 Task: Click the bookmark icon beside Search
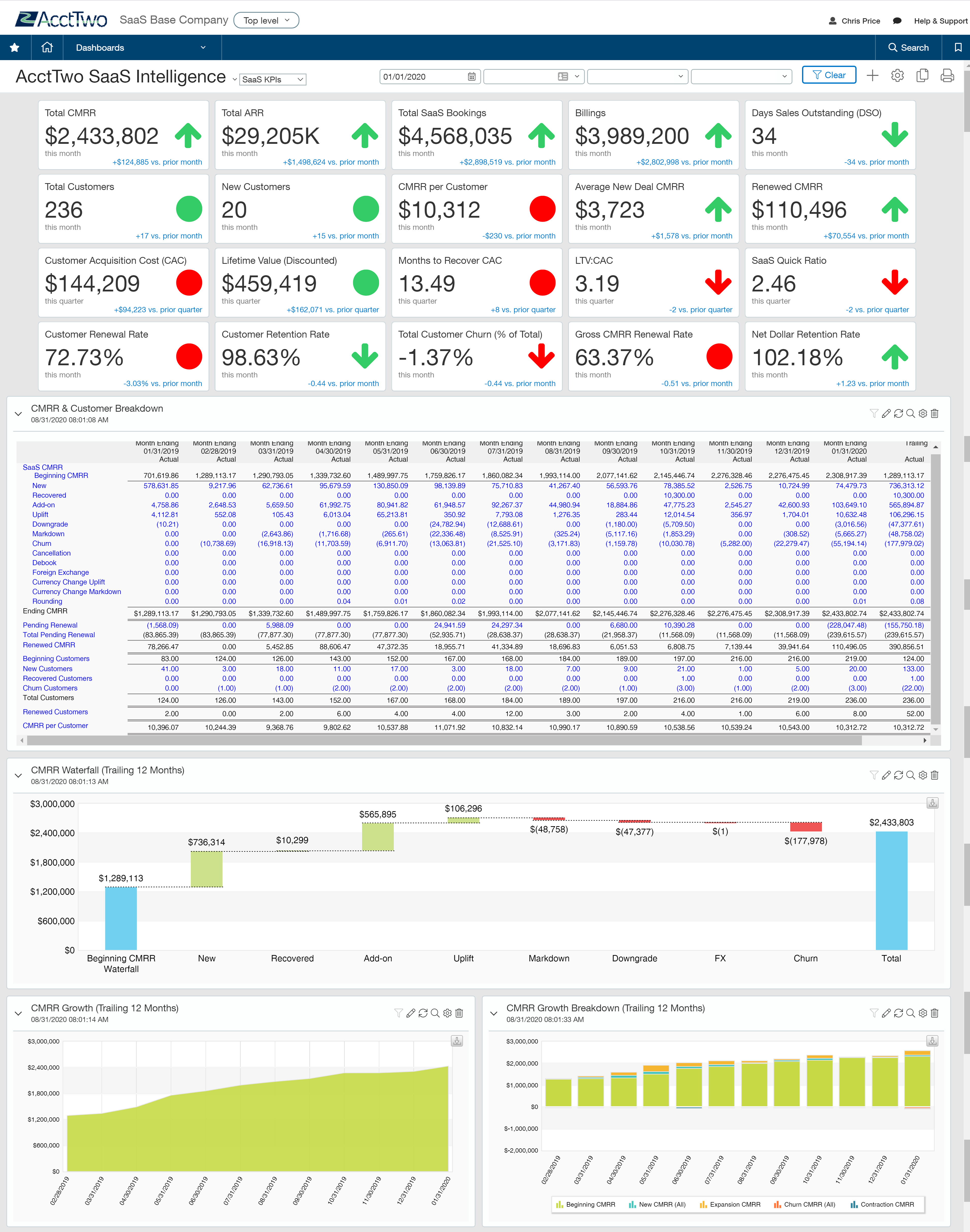[x=958, y=48]
